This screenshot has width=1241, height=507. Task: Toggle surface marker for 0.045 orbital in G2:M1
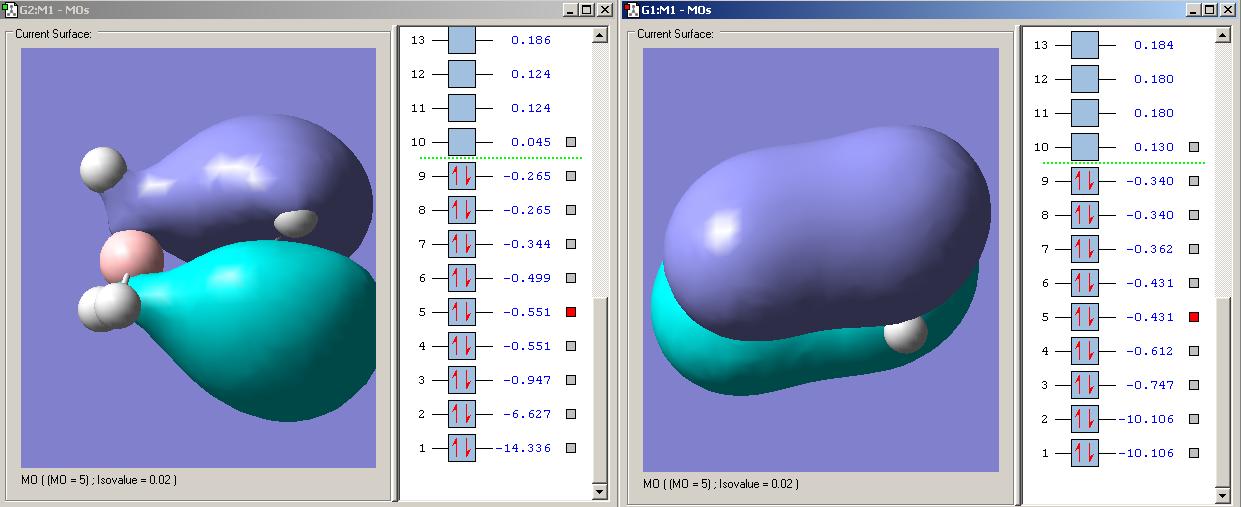point(571,142)
